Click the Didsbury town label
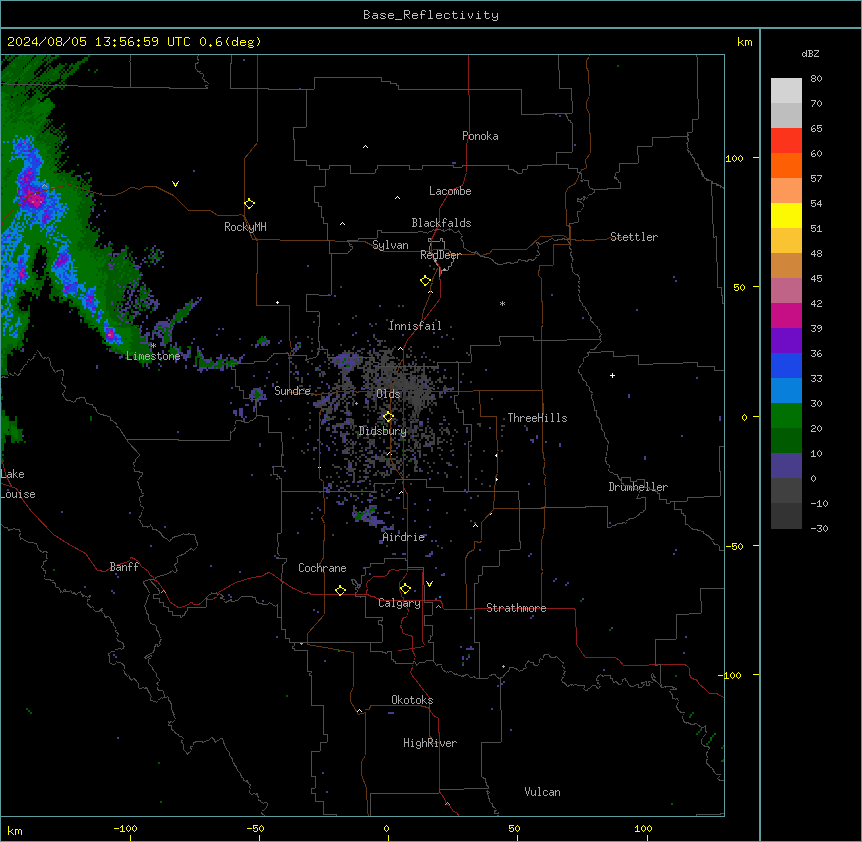The height and width of the screenshot is (842, 862). point(383,431)
